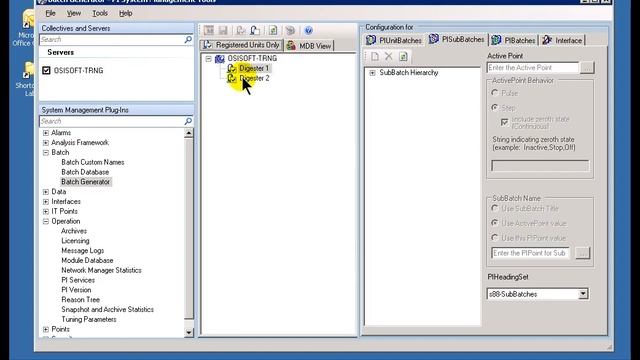This screenshot has width=640, height=360.
Task: Open the View menu
Action: pos(74,13)
